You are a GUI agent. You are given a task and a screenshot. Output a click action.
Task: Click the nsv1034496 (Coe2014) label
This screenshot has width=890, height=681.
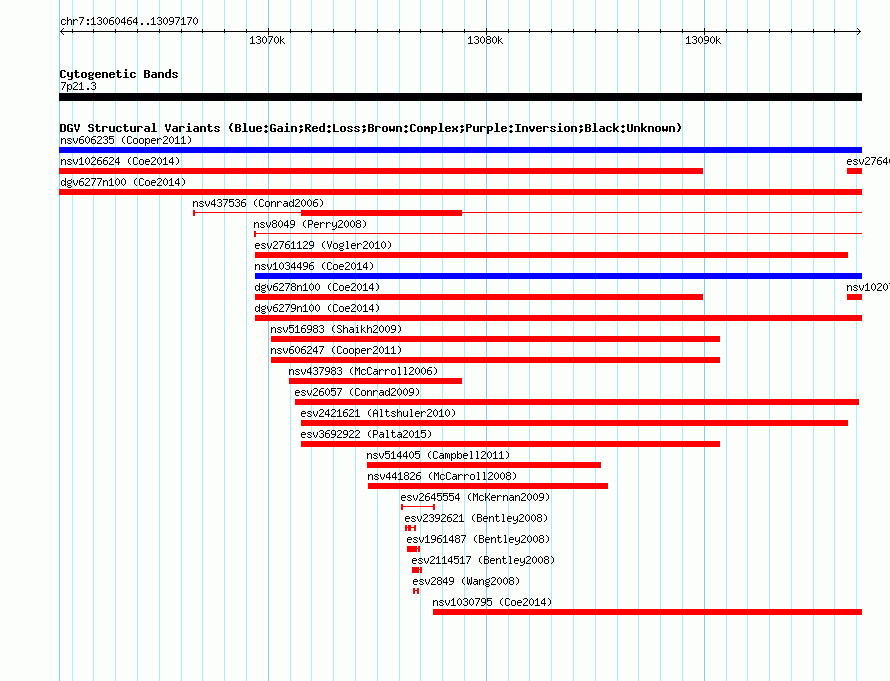(x=314, y=266)
